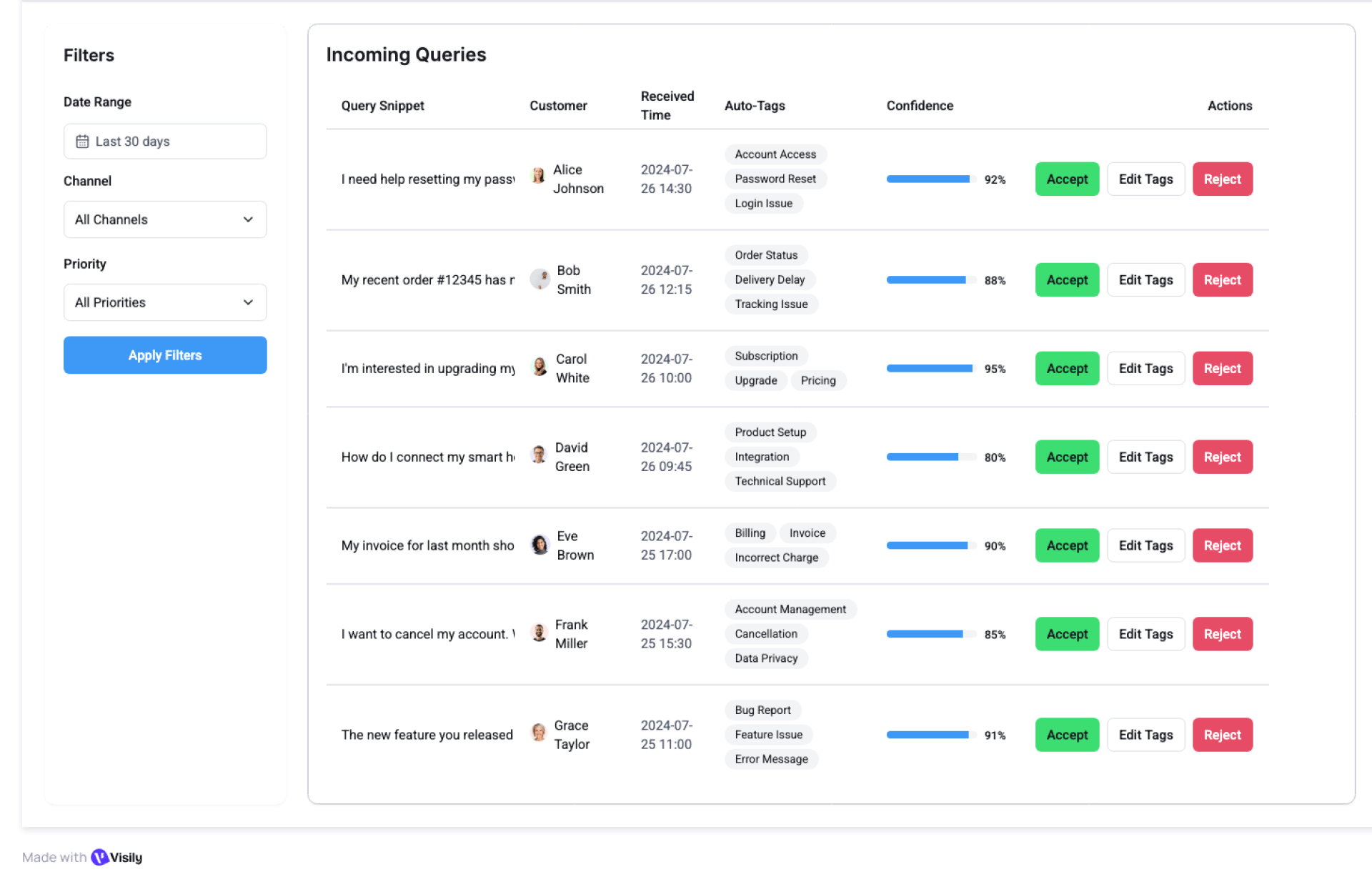The image size is (1372, 892).
Task: Open the All Channels dropdown
Action: [165, 219]
